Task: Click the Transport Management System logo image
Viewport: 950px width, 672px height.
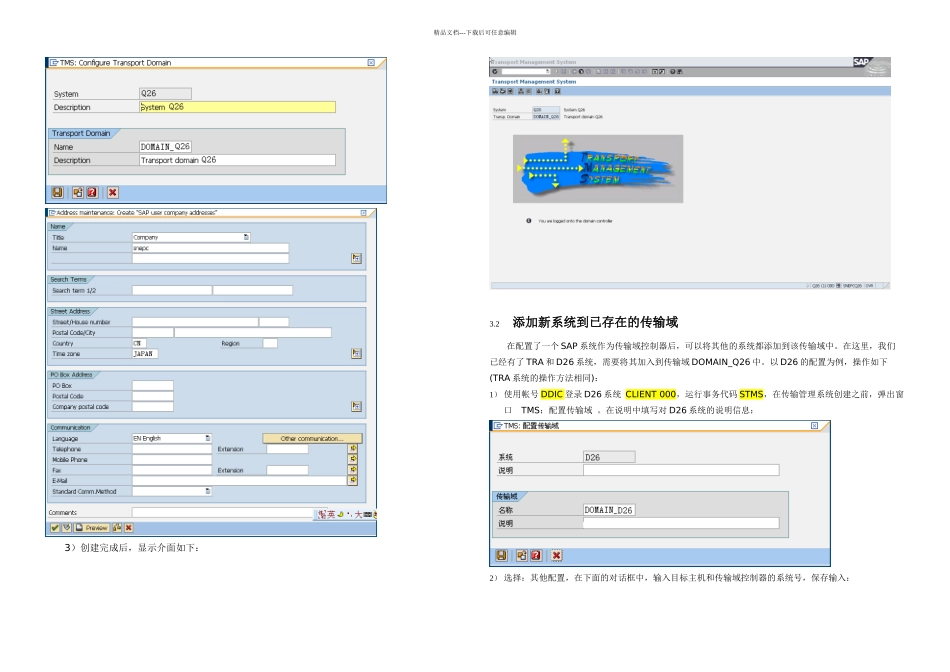Action: point(598,168)
